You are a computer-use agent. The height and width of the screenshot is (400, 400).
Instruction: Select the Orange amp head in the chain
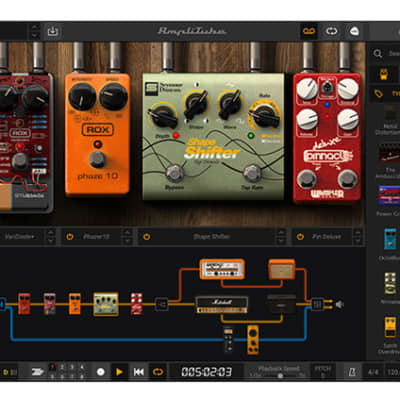coord(222,269)
